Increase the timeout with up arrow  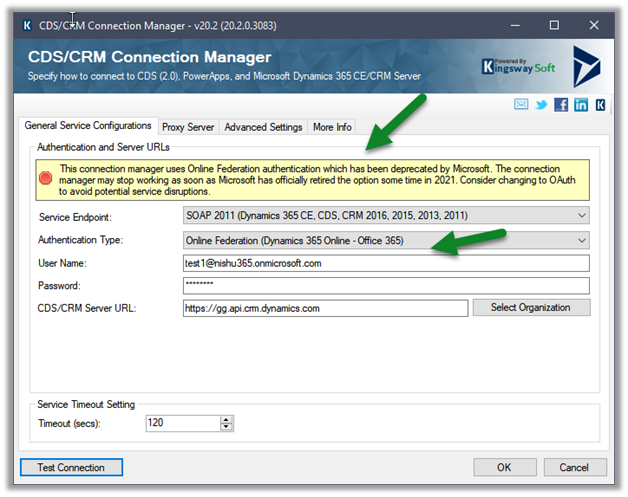(x=227, y=419)
